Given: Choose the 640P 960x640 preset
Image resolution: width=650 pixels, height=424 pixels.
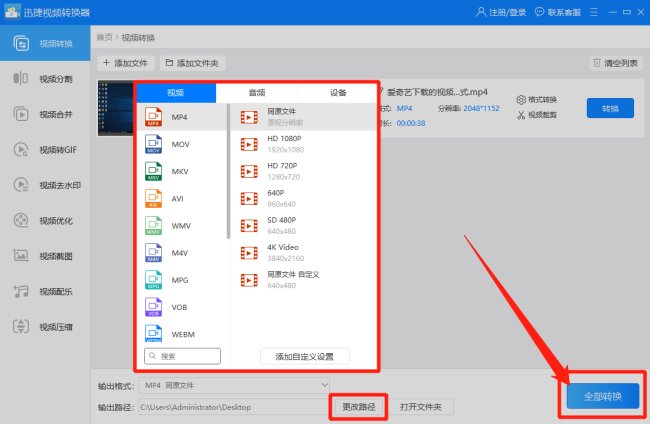Looking at the screenshot, I should point(303,198).
